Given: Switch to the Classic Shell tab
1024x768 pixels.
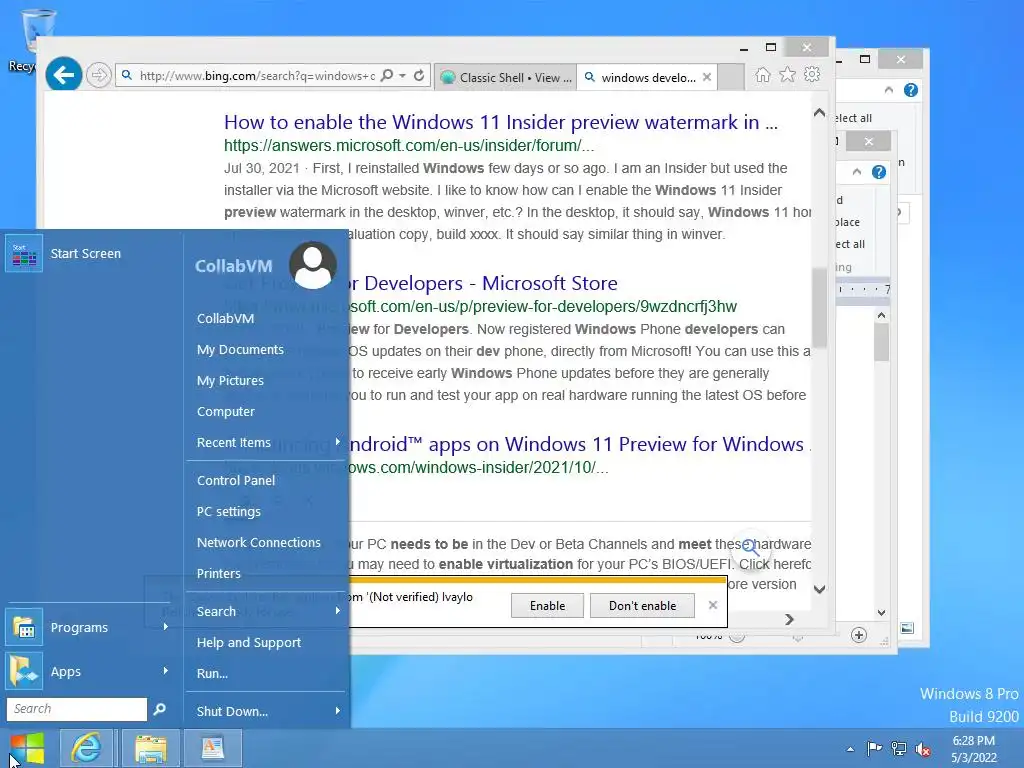Looking at the screenshot, I should click(x=505, y=77).
